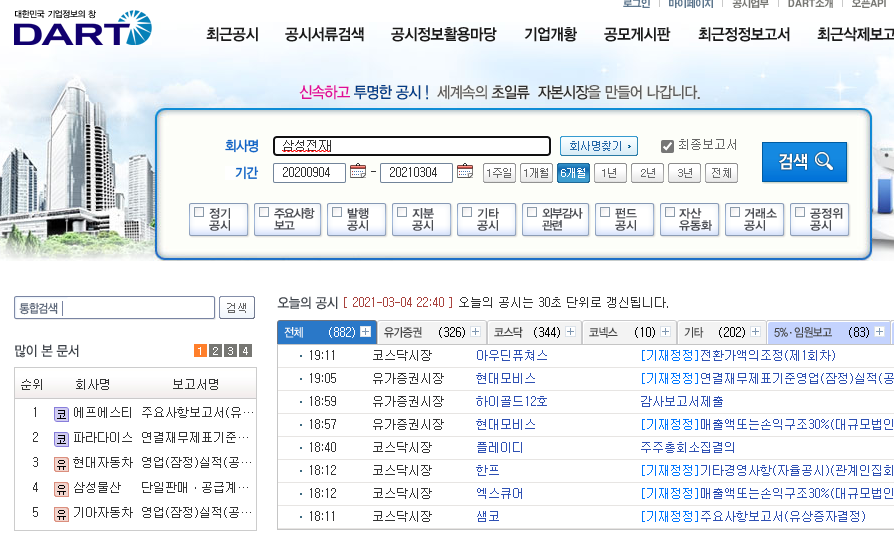The height and width of the screenshot is (551, 894).
Task: Set period to 1개월
Action: coord(536,173)
